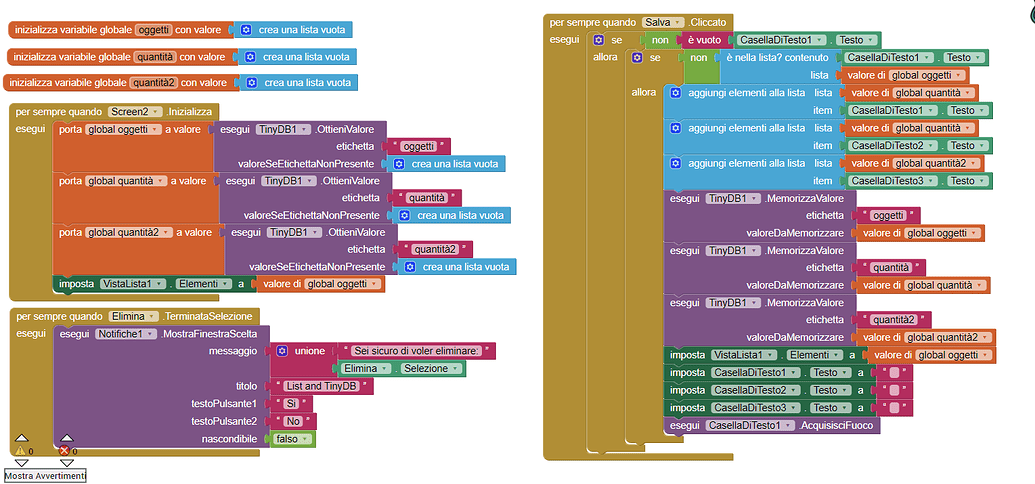Click the 'List and TinyDB' title text

316,386
